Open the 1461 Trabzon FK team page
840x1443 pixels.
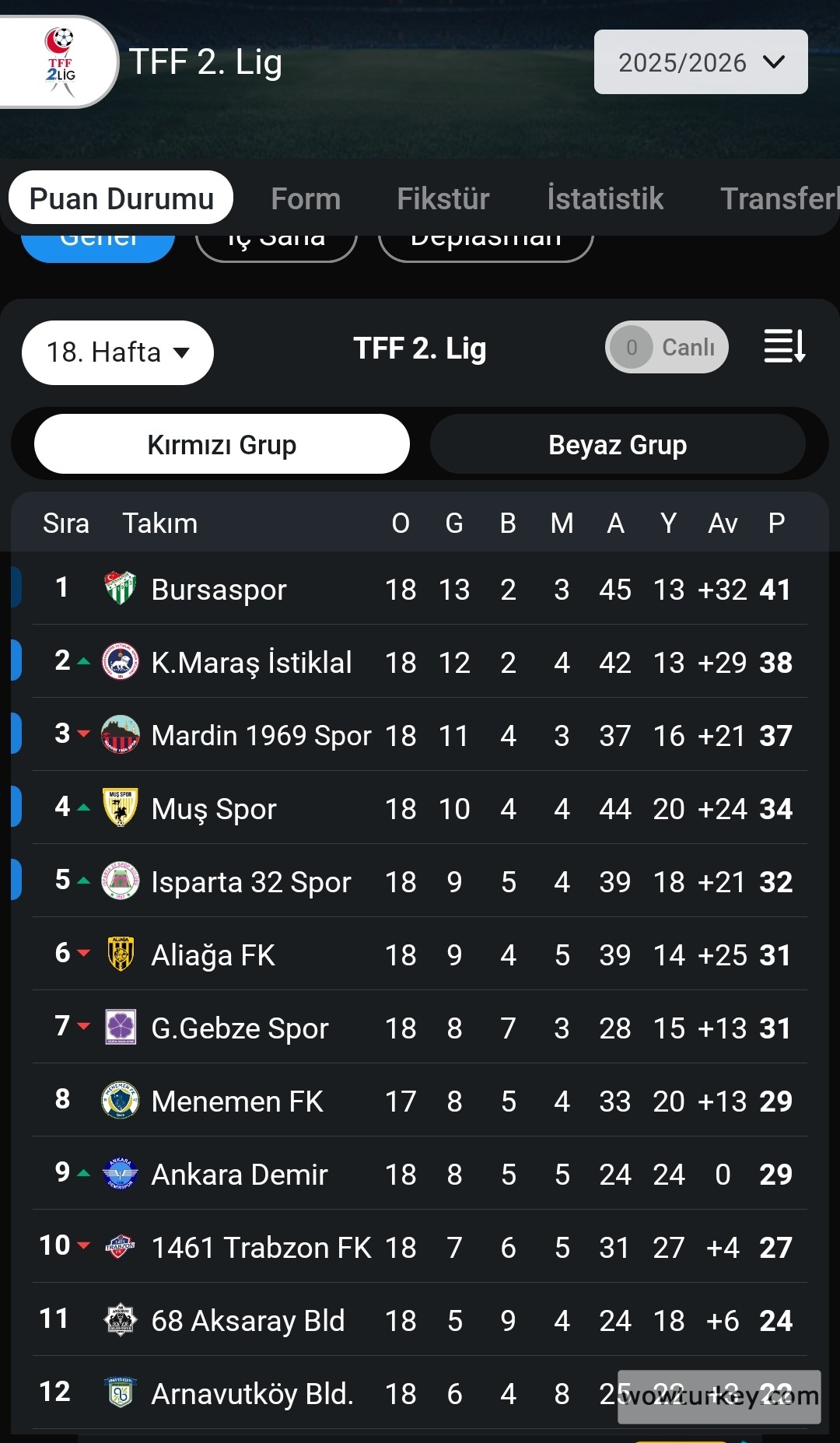point(261,1248)
